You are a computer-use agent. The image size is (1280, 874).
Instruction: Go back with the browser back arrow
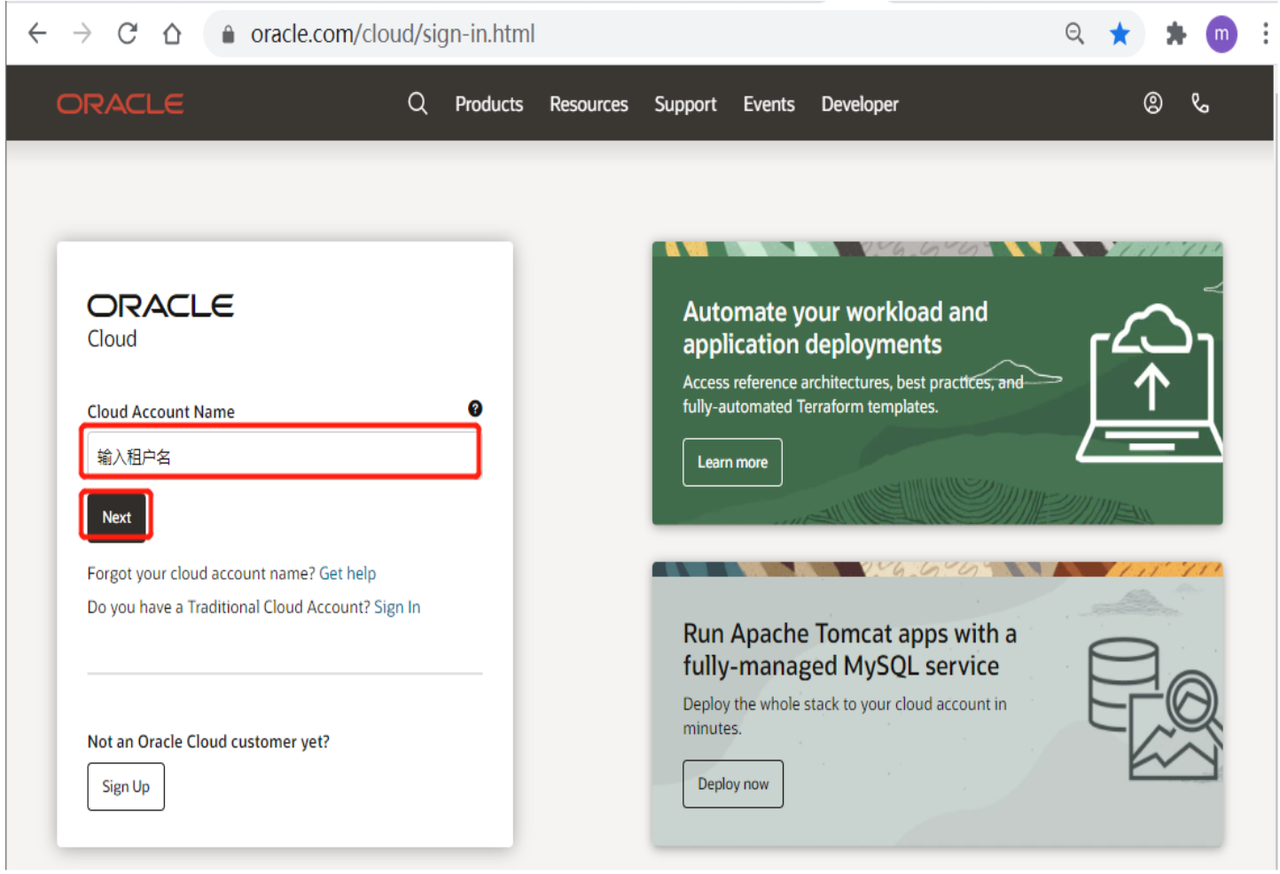click(x=37, y=34)
